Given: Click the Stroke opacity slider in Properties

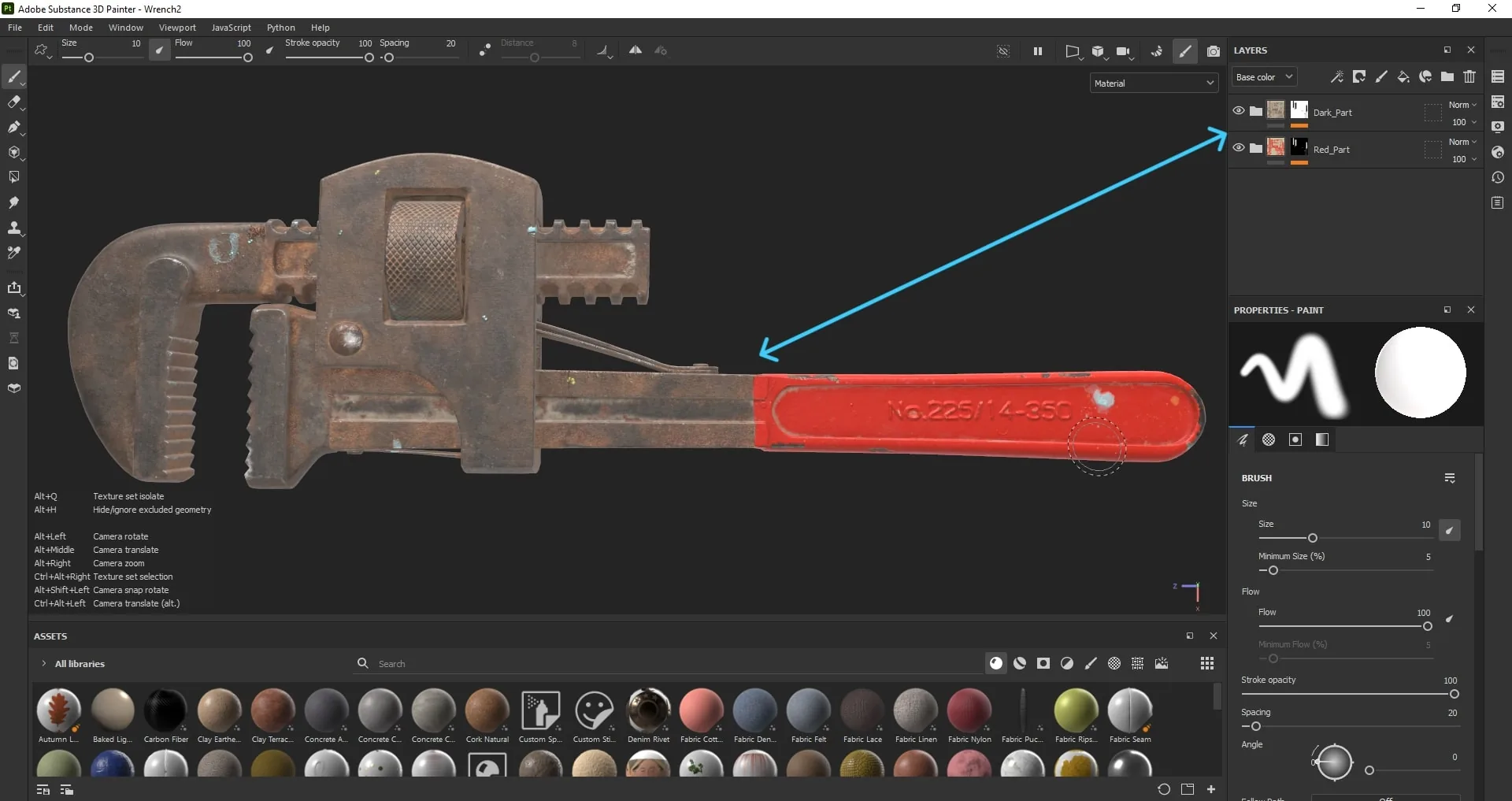Looking at the screenshot, I should (1350, 694).
